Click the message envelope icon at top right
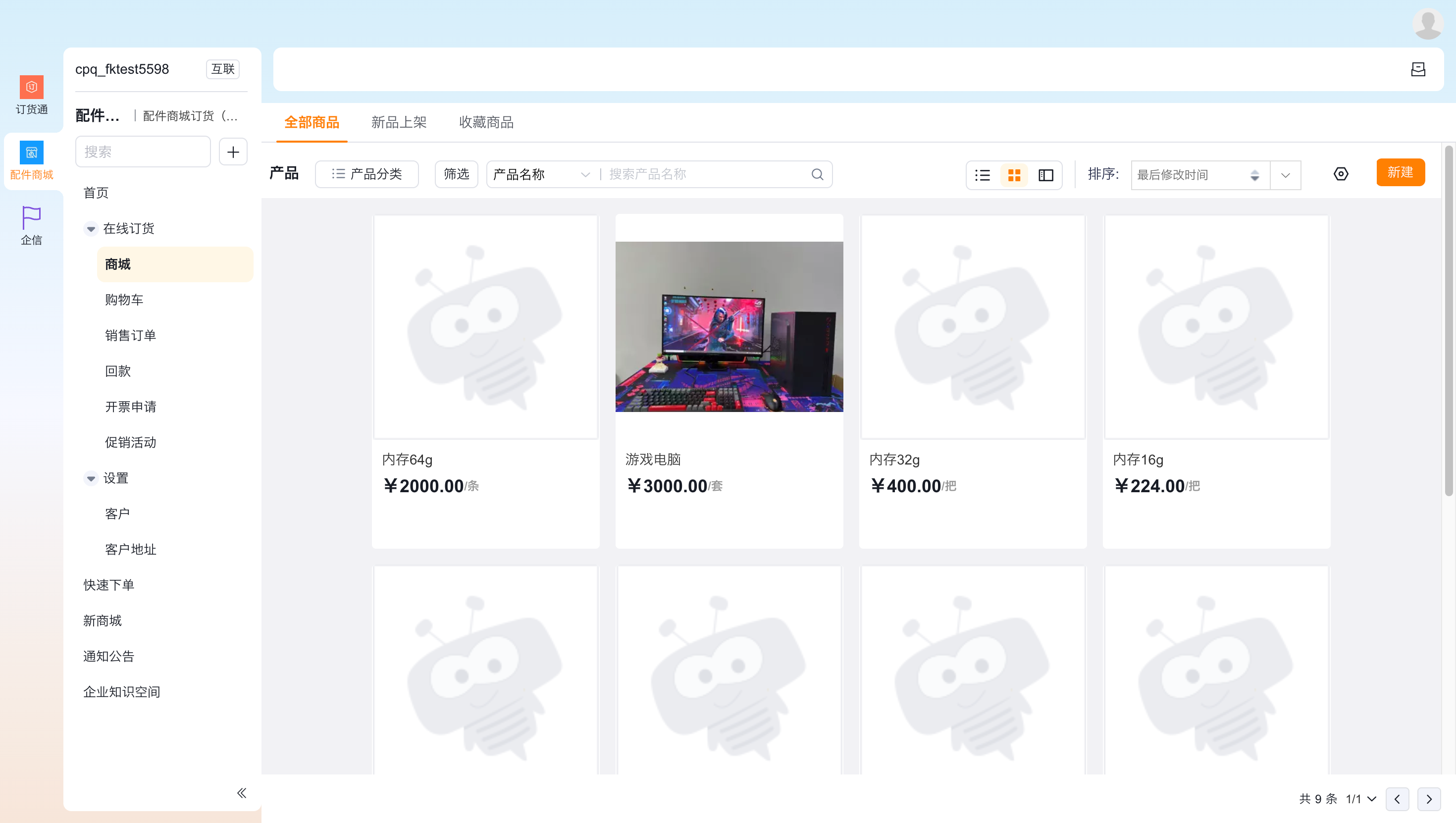Screen dimensions: 1456x823 [1418, 69]
